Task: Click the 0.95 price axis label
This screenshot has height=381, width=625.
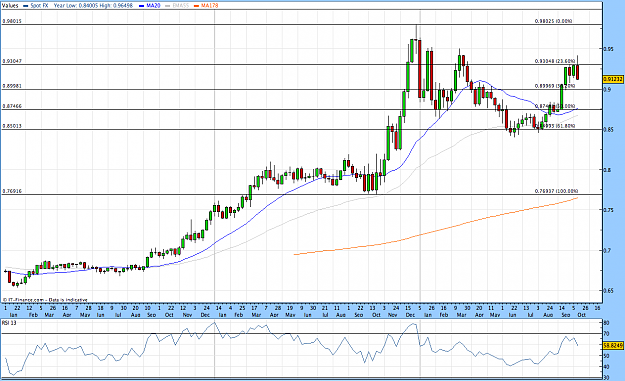Action: point(608,49)
